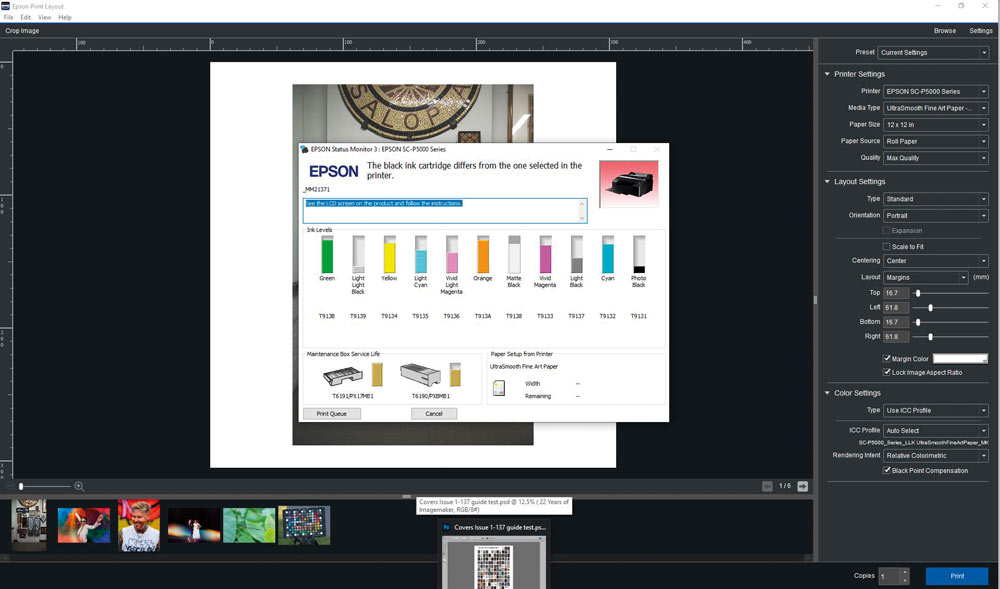Toggle the Margin Color checkbox
The height and width of the screenshot is (589, 1000).
(886, 358)
